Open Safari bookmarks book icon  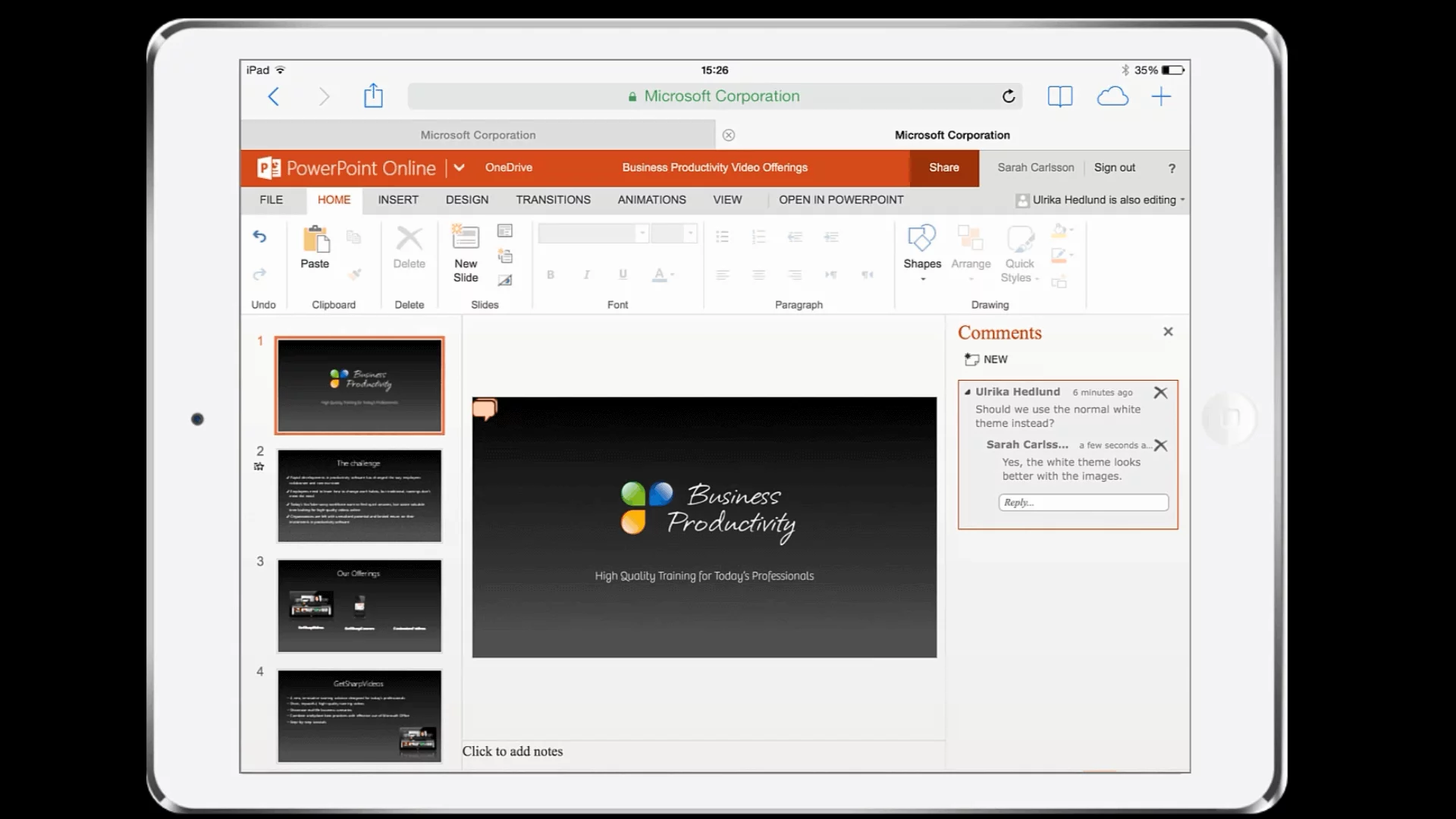pos(1059,96)
